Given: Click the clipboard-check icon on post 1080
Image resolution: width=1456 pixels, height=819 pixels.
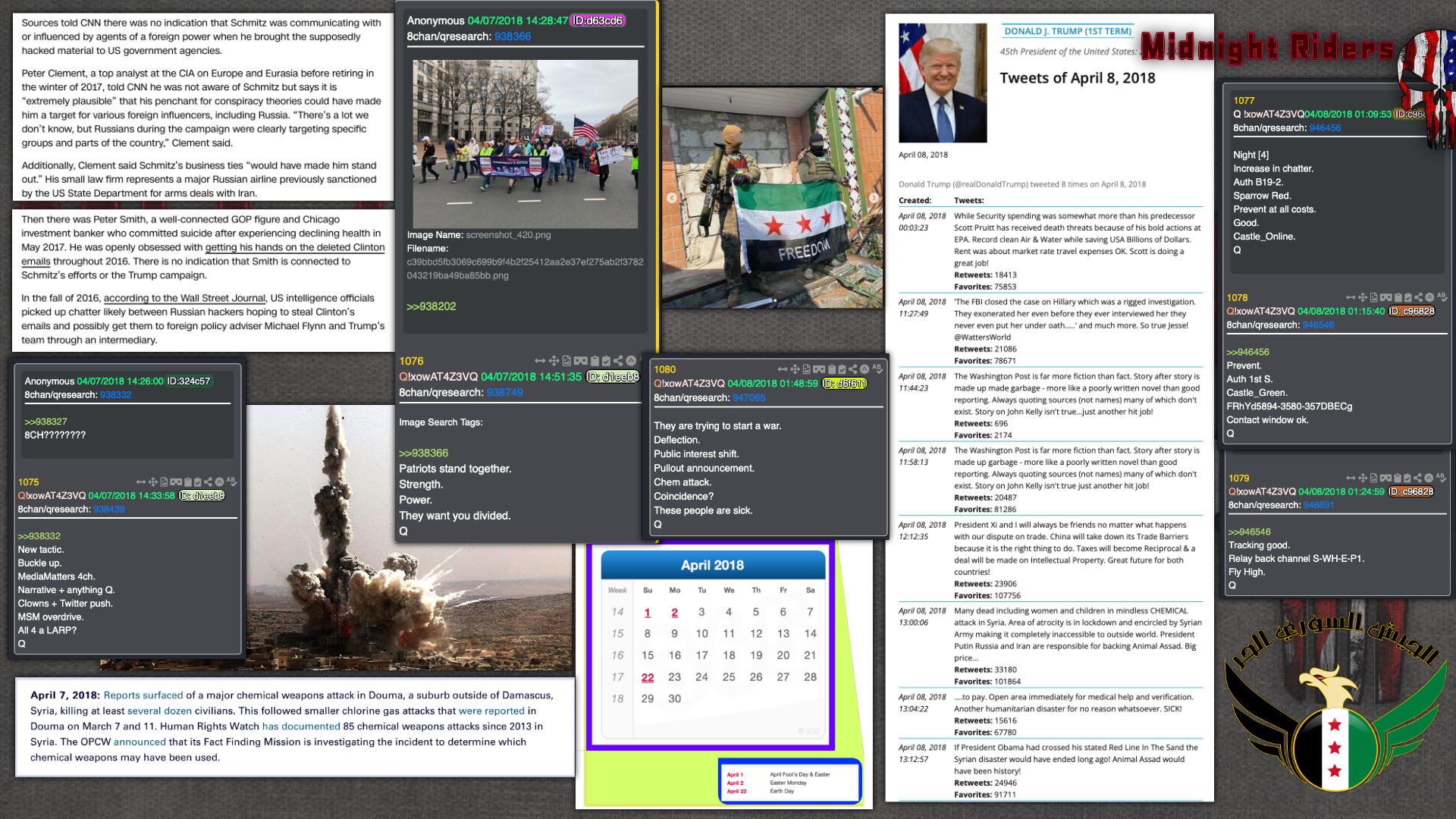Looking at the screenshot, I should [x=842, y=369].
